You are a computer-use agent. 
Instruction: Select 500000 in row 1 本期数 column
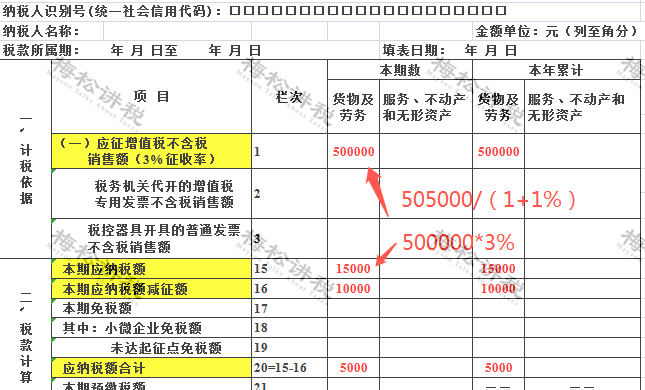(353, 152)
